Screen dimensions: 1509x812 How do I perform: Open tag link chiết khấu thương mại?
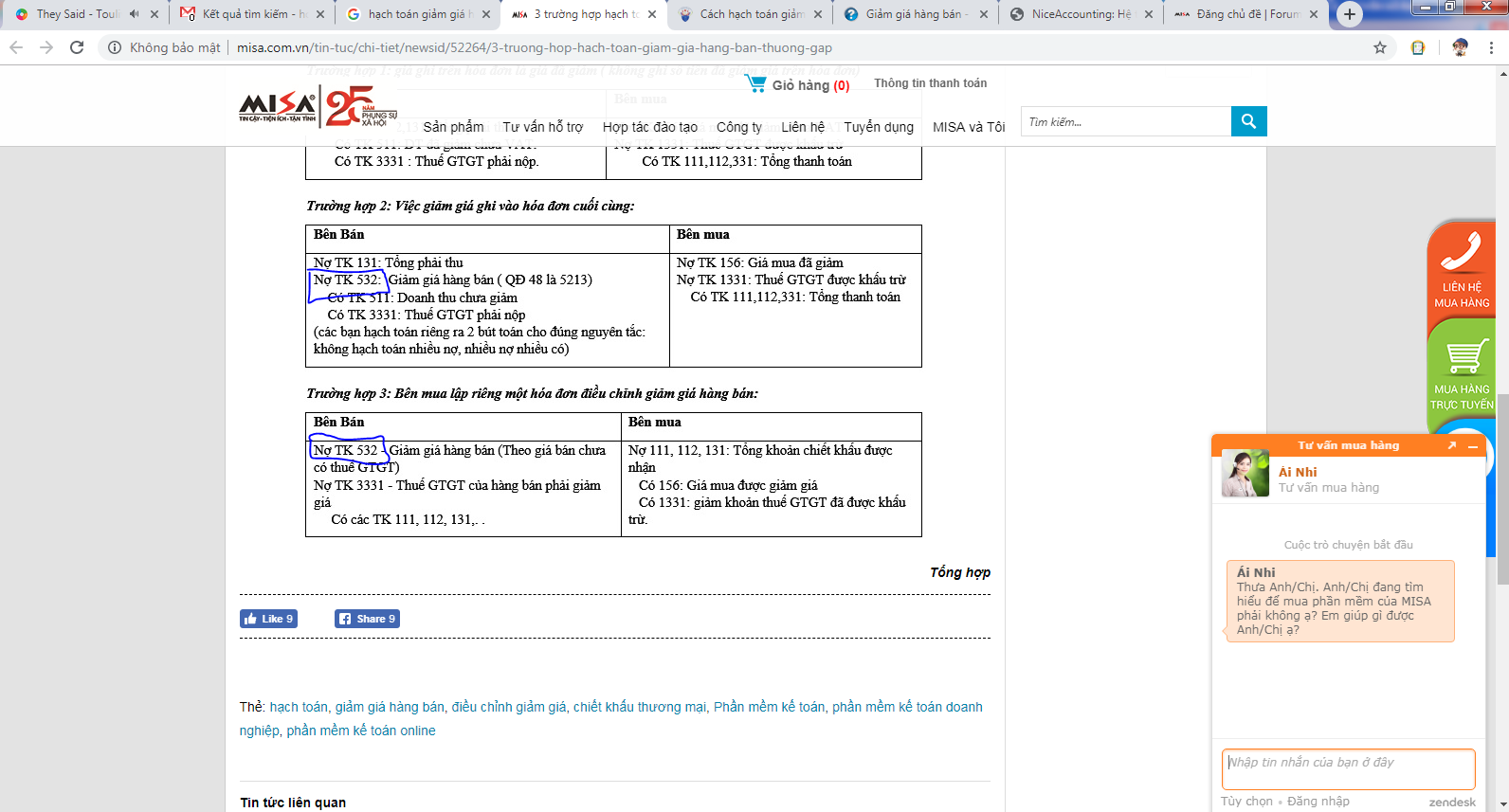(640, 707)
